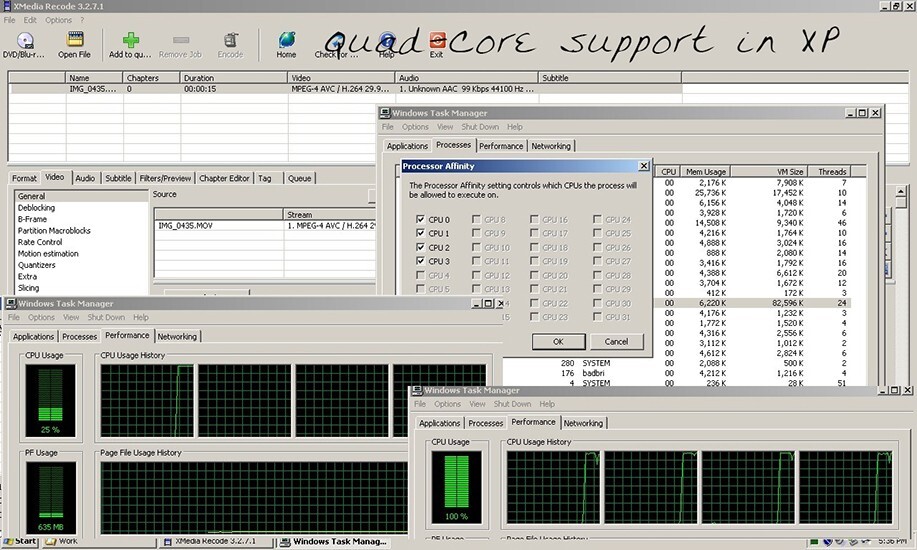Click the Check for updates toolbar icon
Image resolution: width=917 pixels, height=550 pixels.
coord(336,41)
